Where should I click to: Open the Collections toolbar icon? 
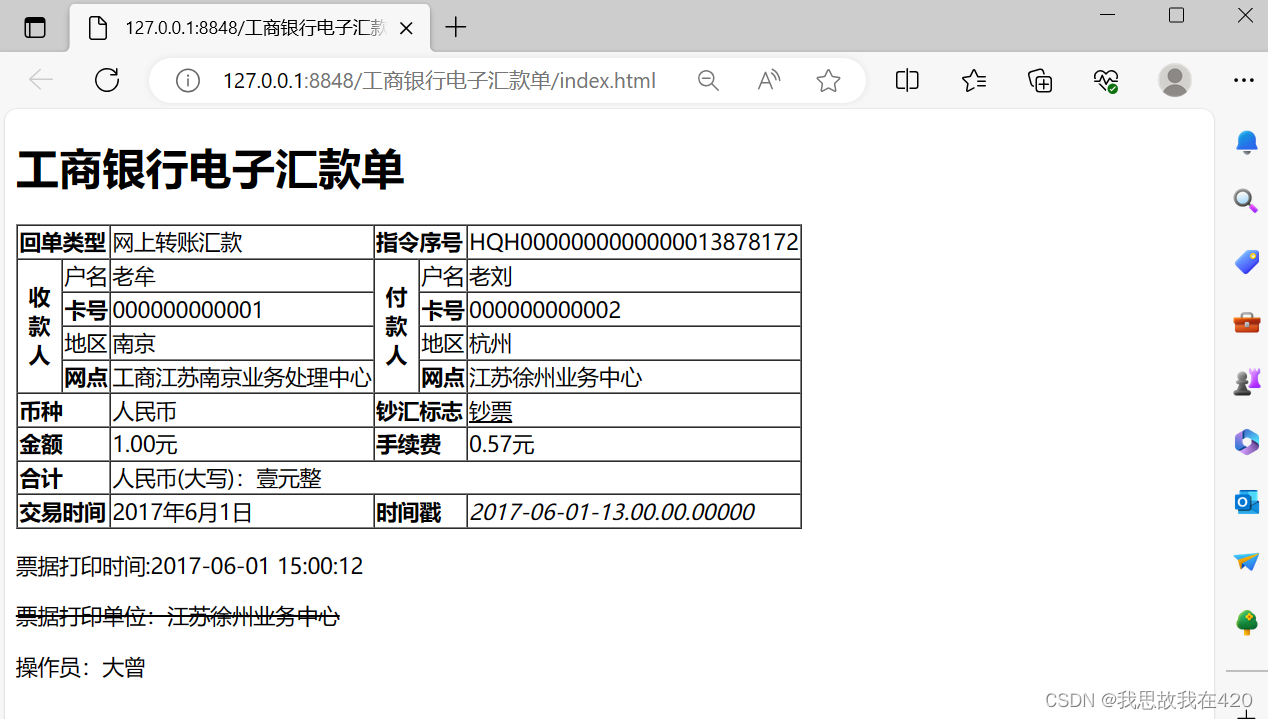pos(1040,80)
